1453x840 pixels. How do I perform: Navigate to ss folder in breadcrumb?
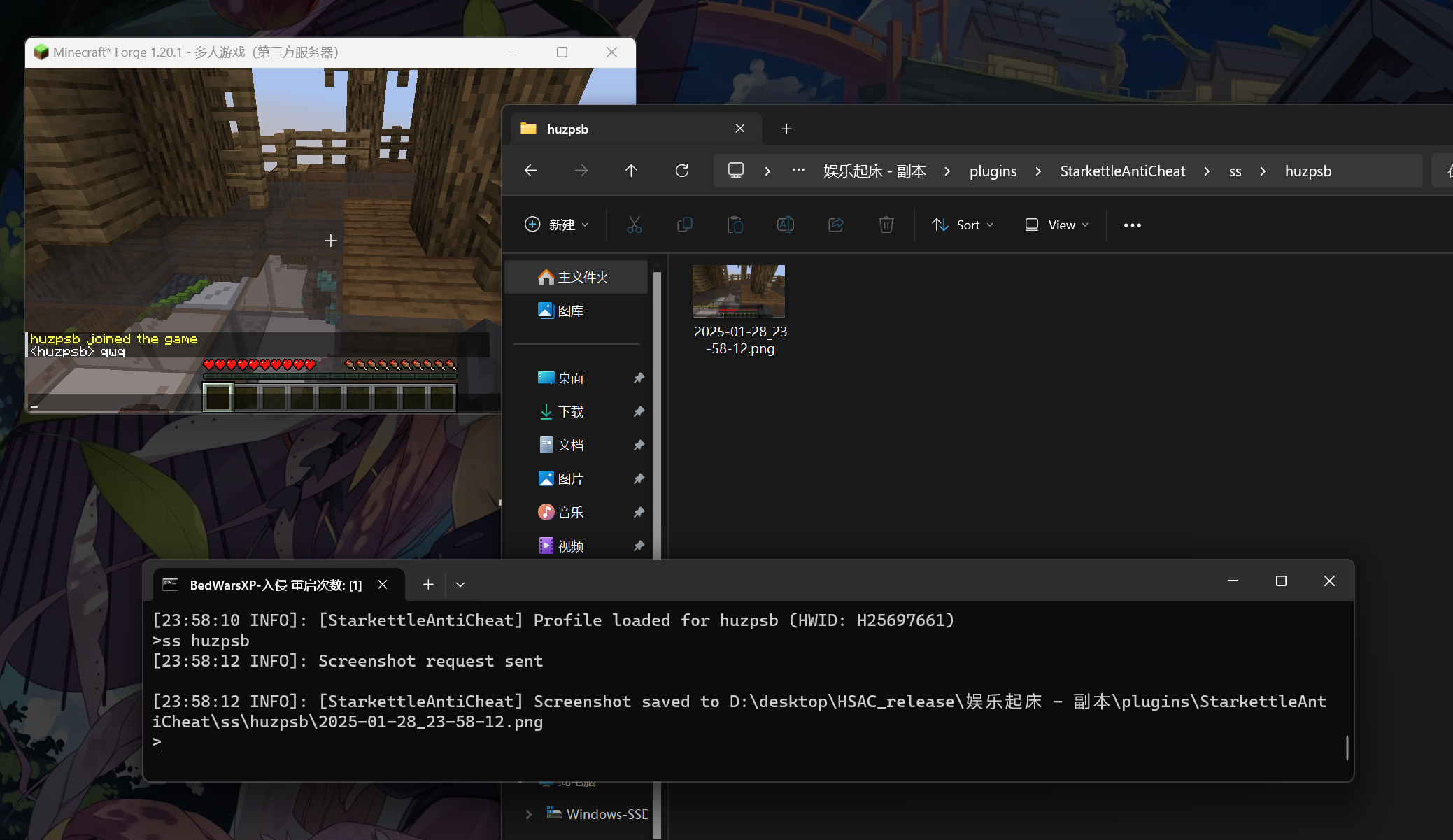click(x=1235, y=171)
